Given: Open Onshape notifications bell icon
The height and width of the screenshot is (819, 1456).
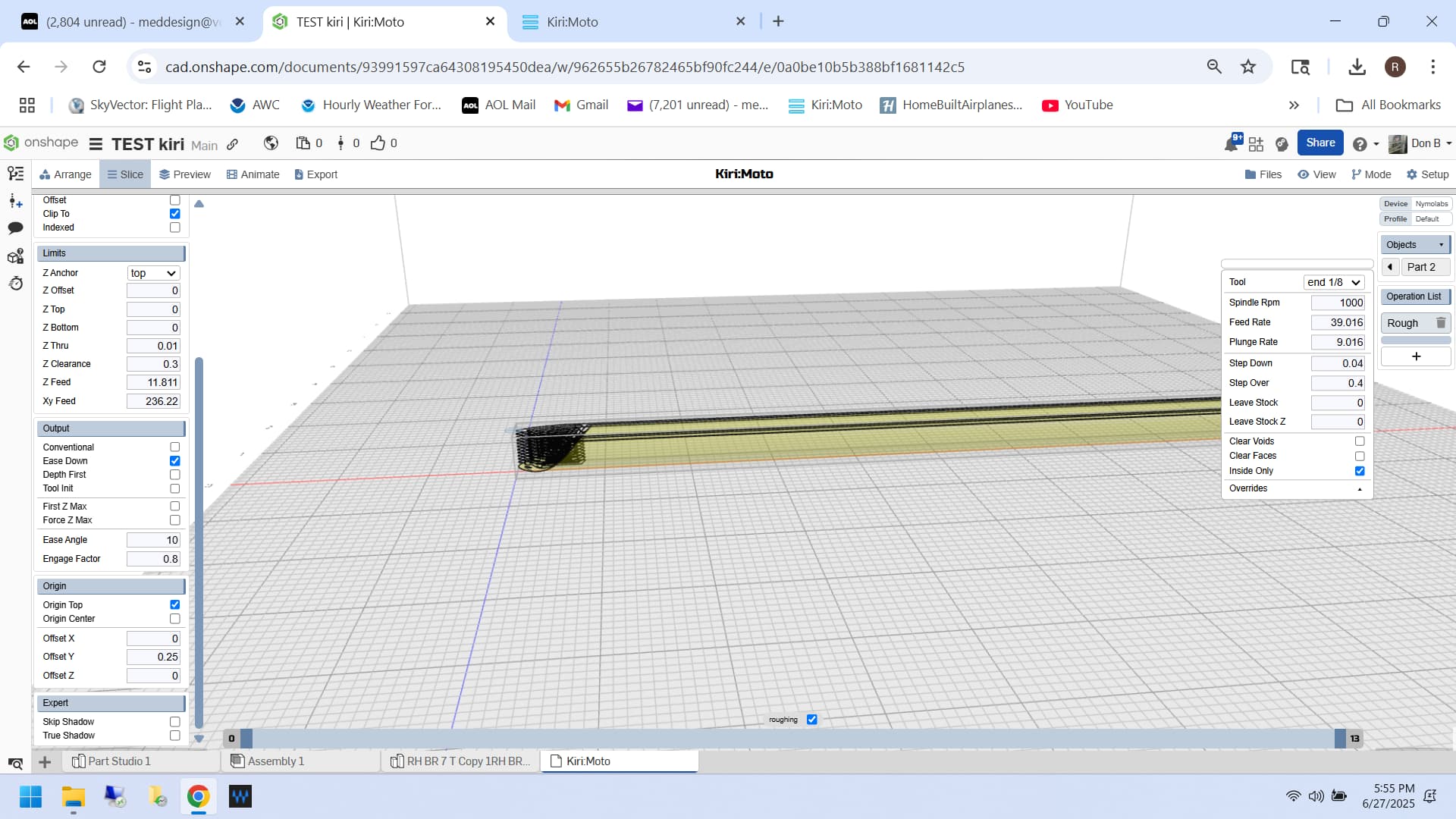Looking at the screenshot, I should click(1231, 143).
